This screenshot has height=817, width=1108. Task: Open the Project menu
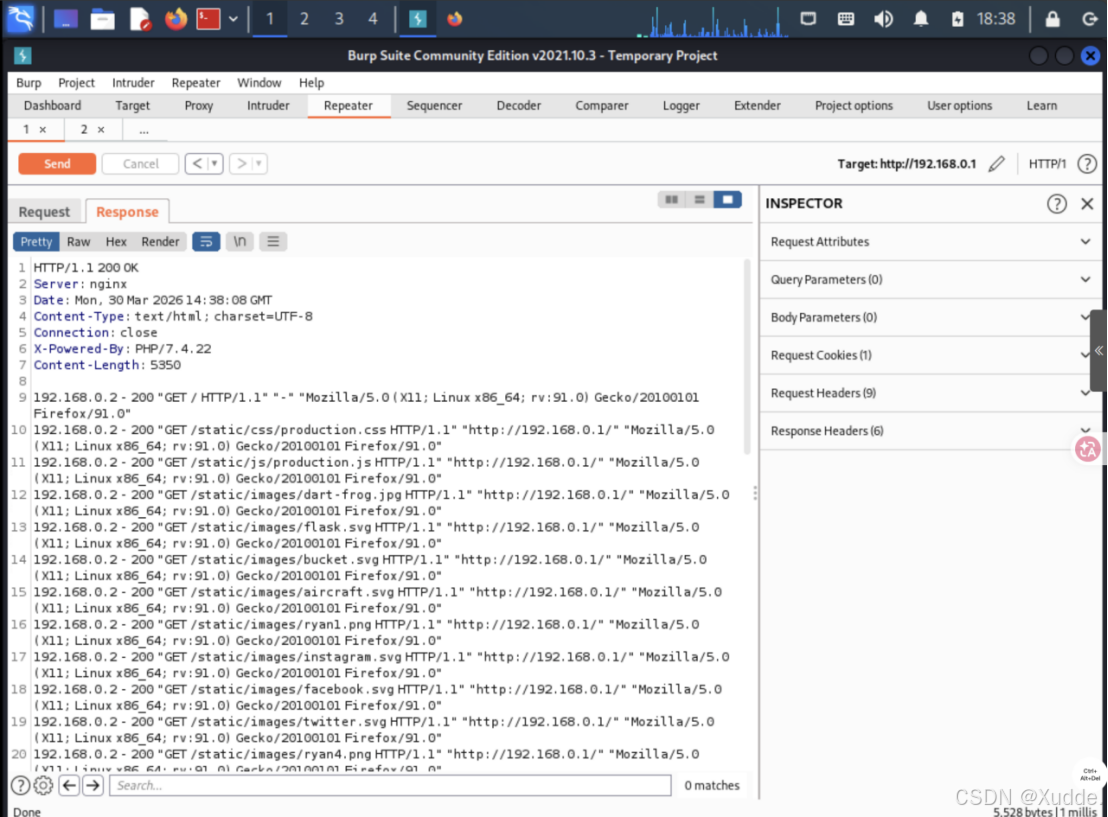(x=76, y=83)
